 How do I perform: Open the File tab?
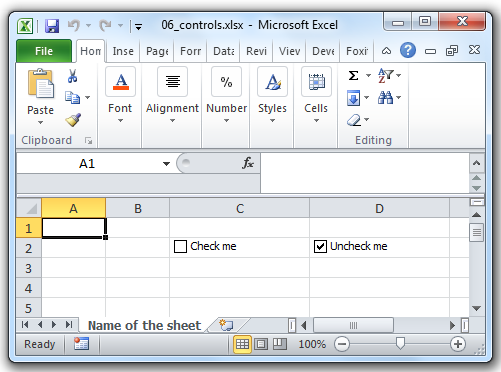click(x=44, y=51)
